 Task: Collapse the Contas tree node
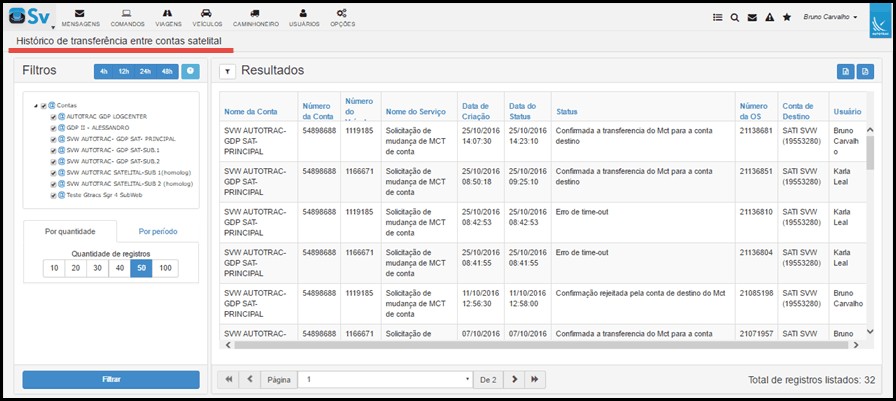point(36,106)
